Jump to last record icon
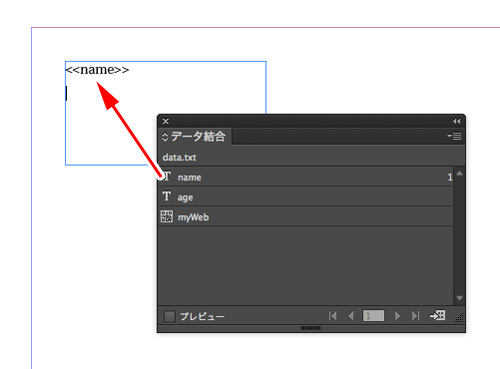 point(415,315)
